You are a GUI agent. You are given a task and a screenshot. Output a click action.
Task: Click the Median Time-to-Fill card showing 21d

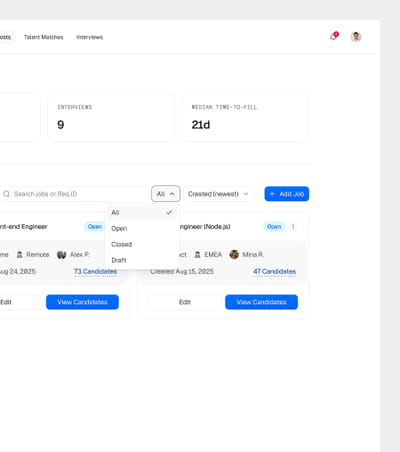click(245, 118)
